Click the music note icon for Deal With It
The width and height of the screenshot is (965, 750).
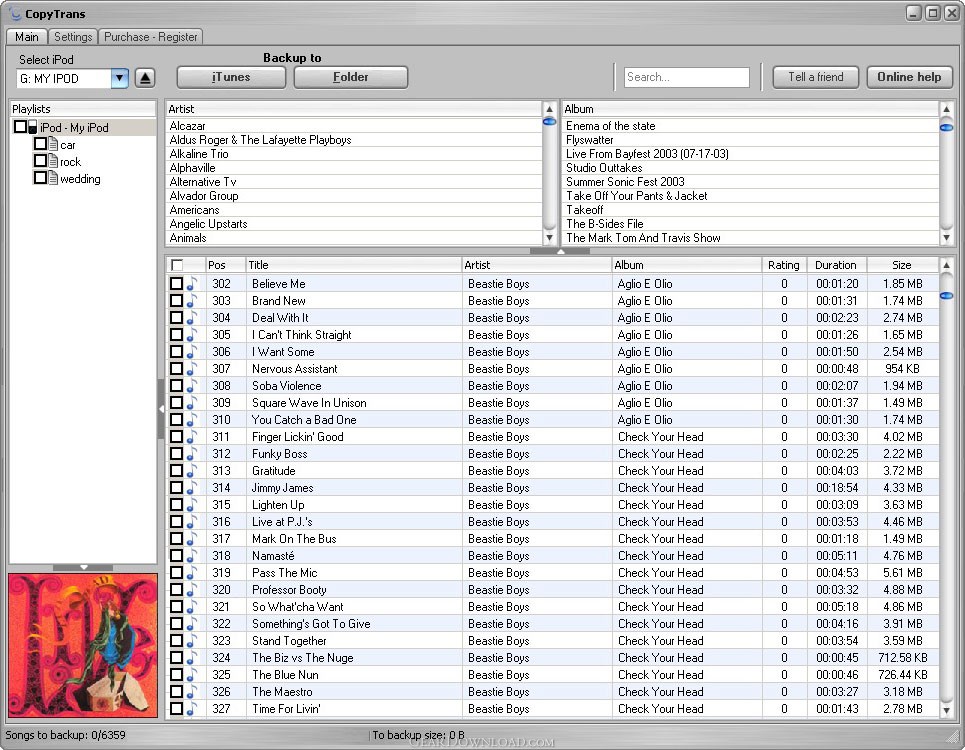point(192,317)
